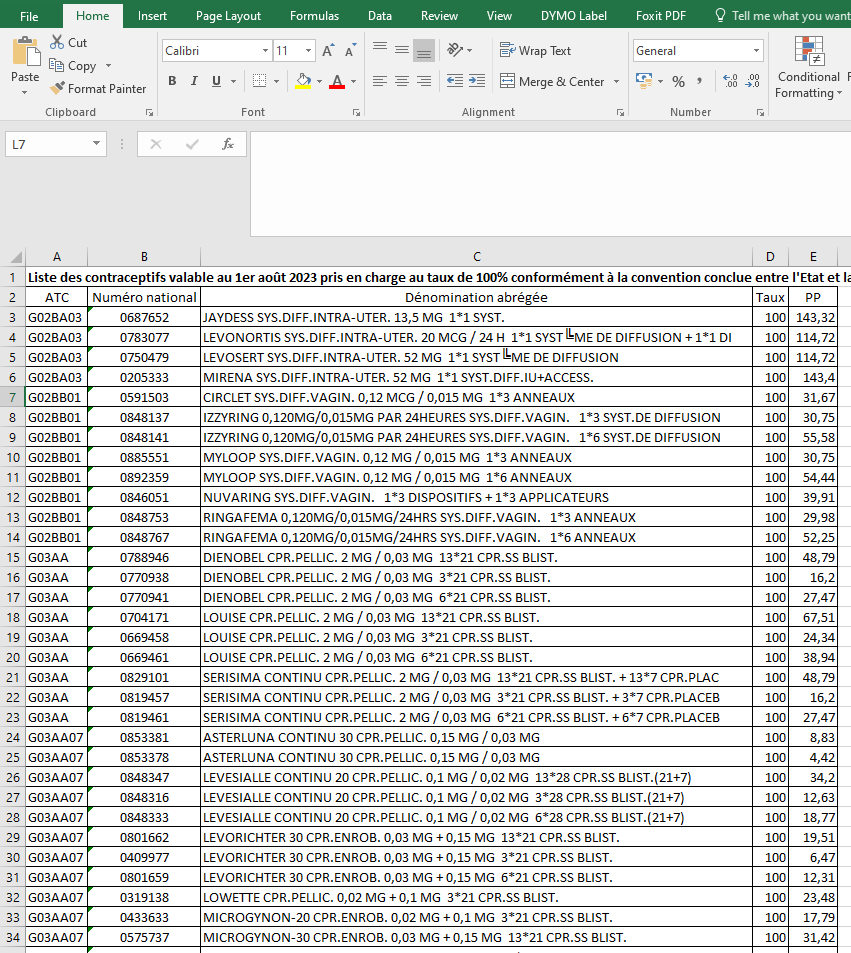
Task: Click the Increase Font Size icon
Action: [328, 51]
